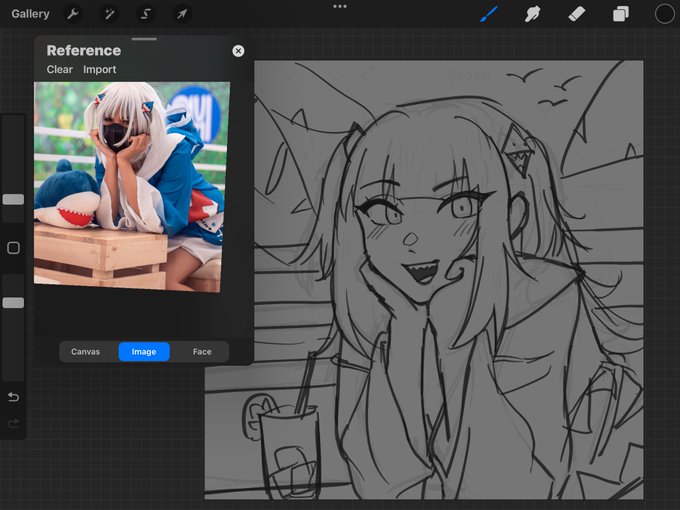Open the Actions wrench menu
Image resolution: width=680 pixels, height=510 pixels.
(72, 14)
